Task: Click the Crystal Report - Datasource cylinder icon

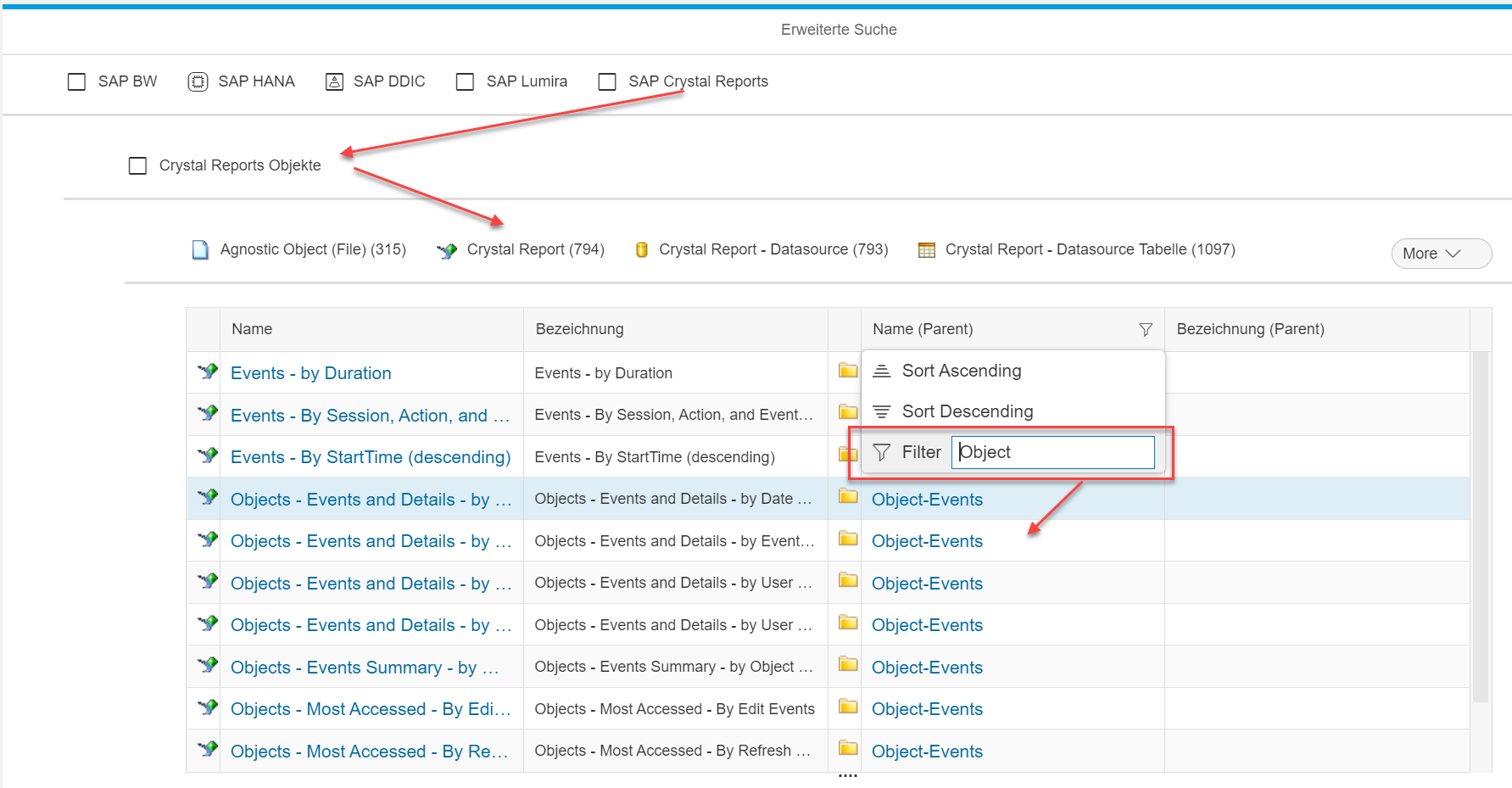Action: [x=642, y=250]
